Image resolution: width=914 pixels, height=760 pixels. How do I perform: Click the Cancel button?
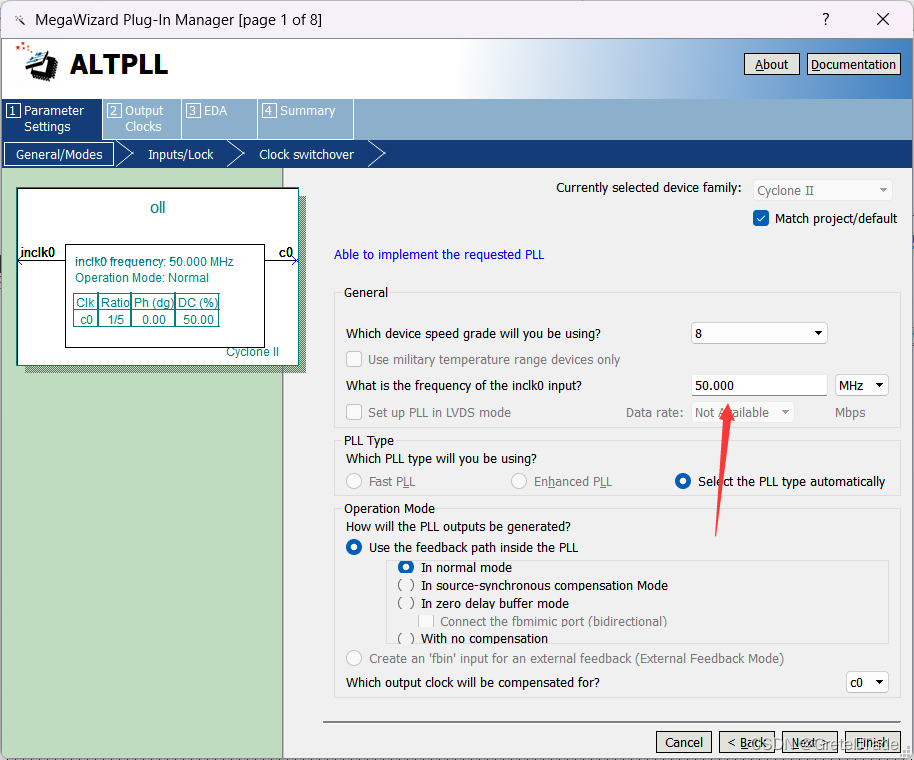pos(684,742)
